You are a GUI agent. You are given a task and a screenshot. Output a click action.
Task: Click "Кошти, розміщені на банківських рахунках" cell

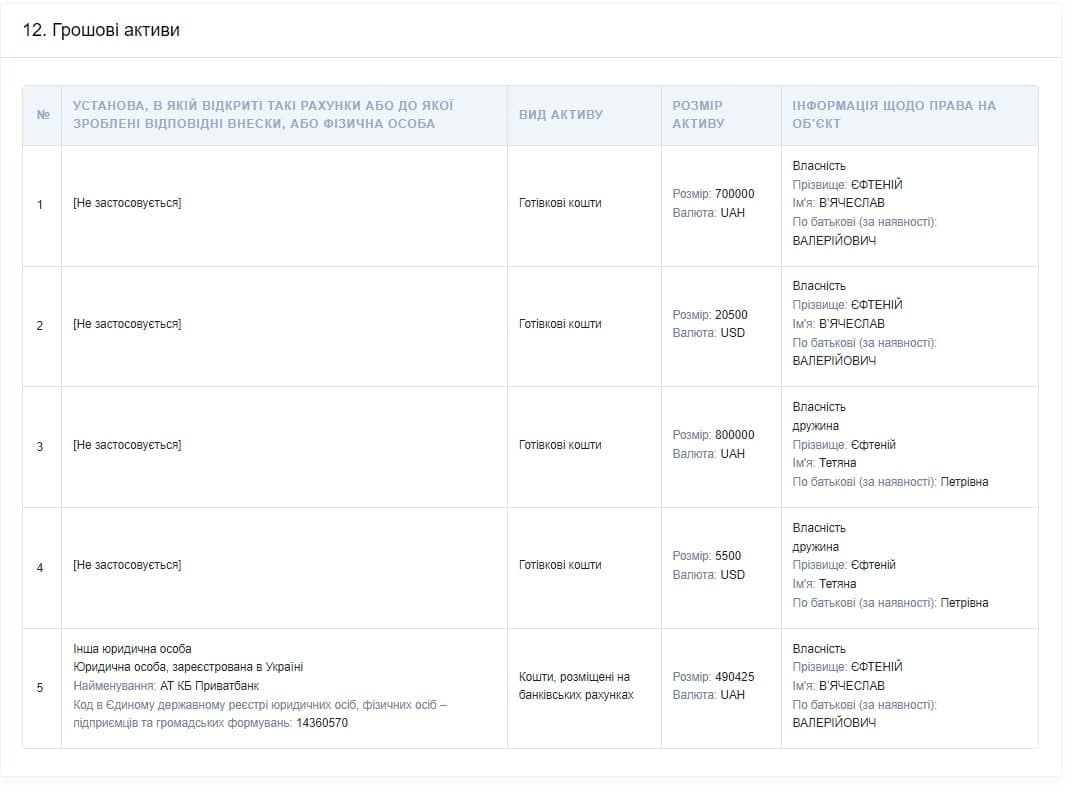coord(576,686)
